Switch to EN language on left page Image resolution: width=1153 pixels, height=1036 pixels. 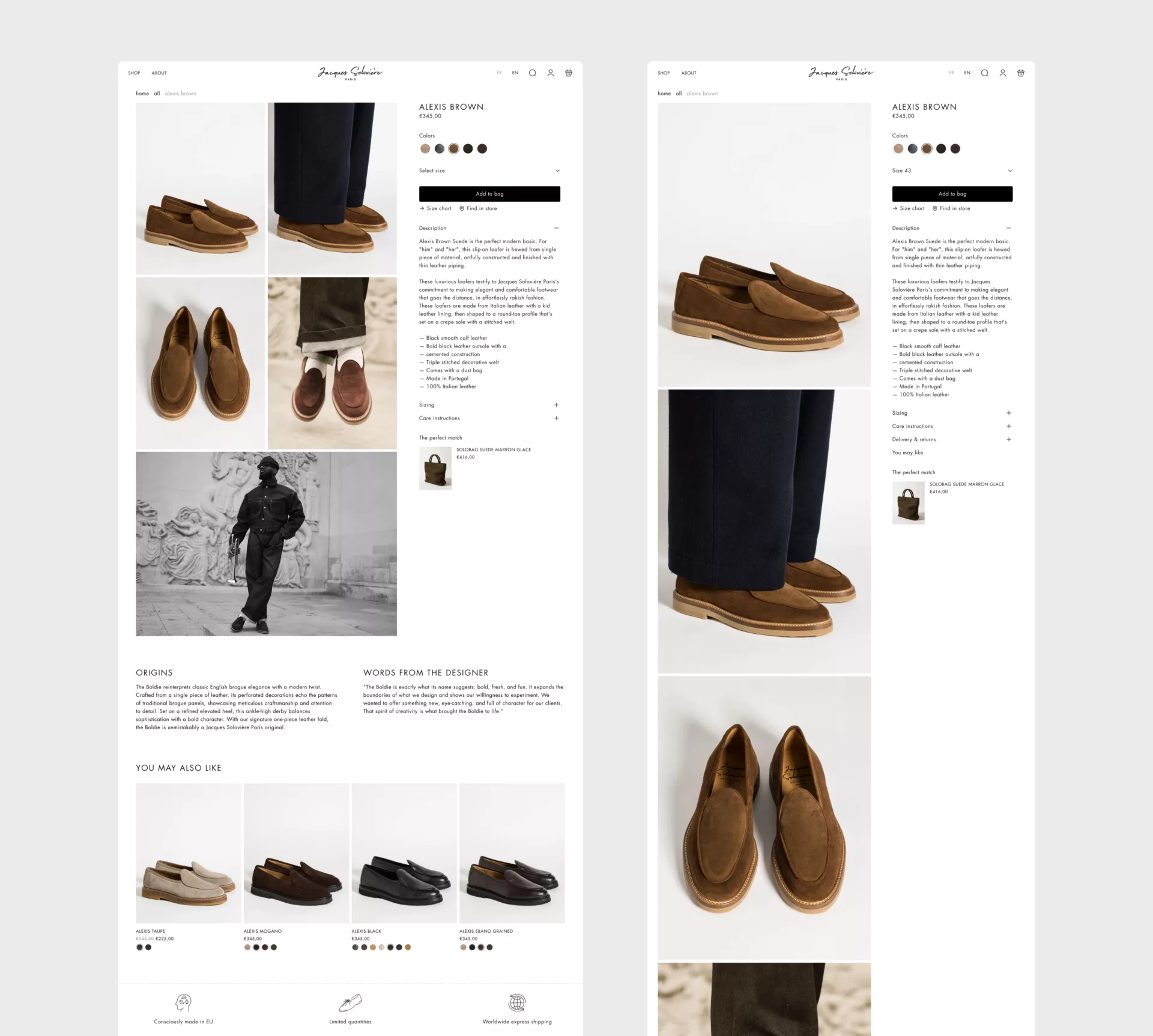(x=515, y=73)
